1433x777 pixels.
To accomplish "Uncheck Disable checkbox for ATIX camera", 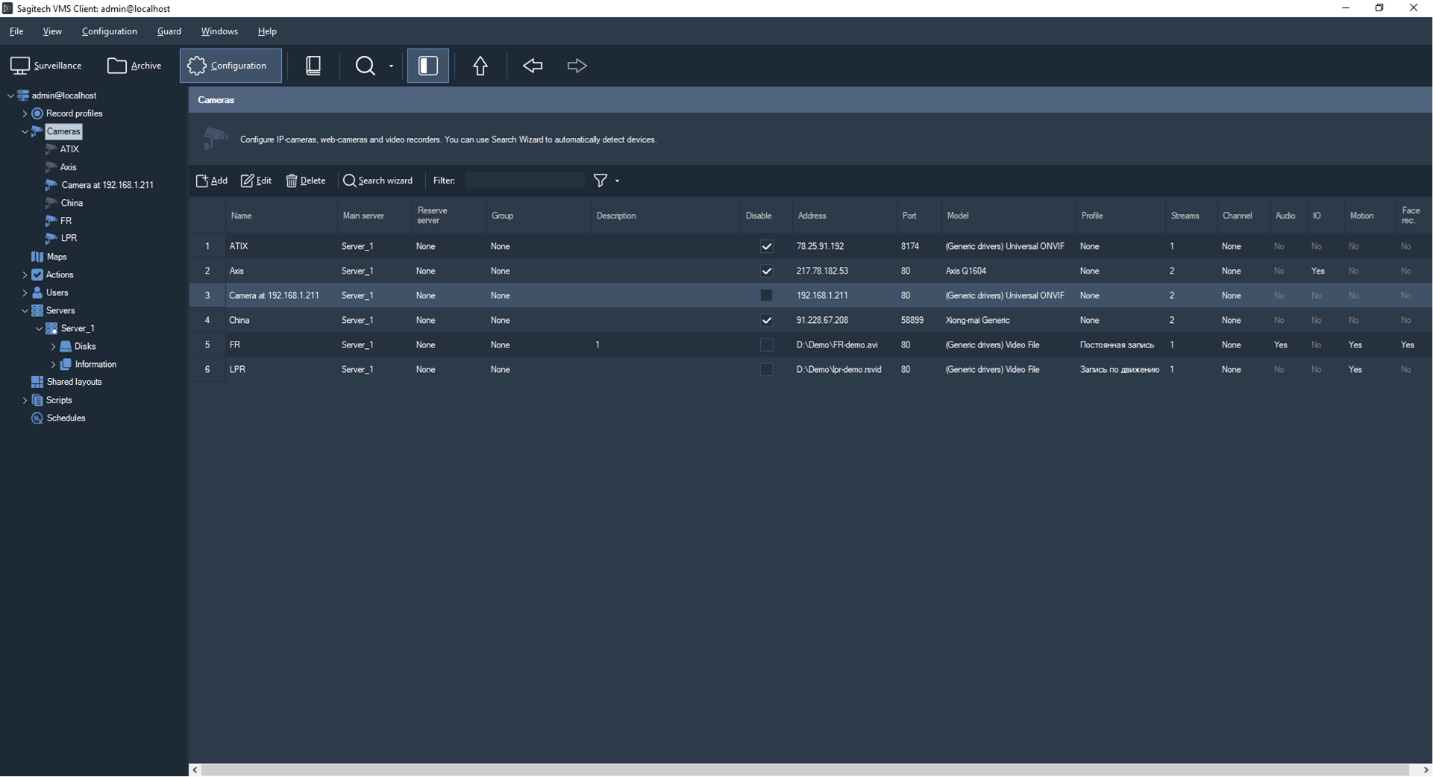I will [767, 246].
